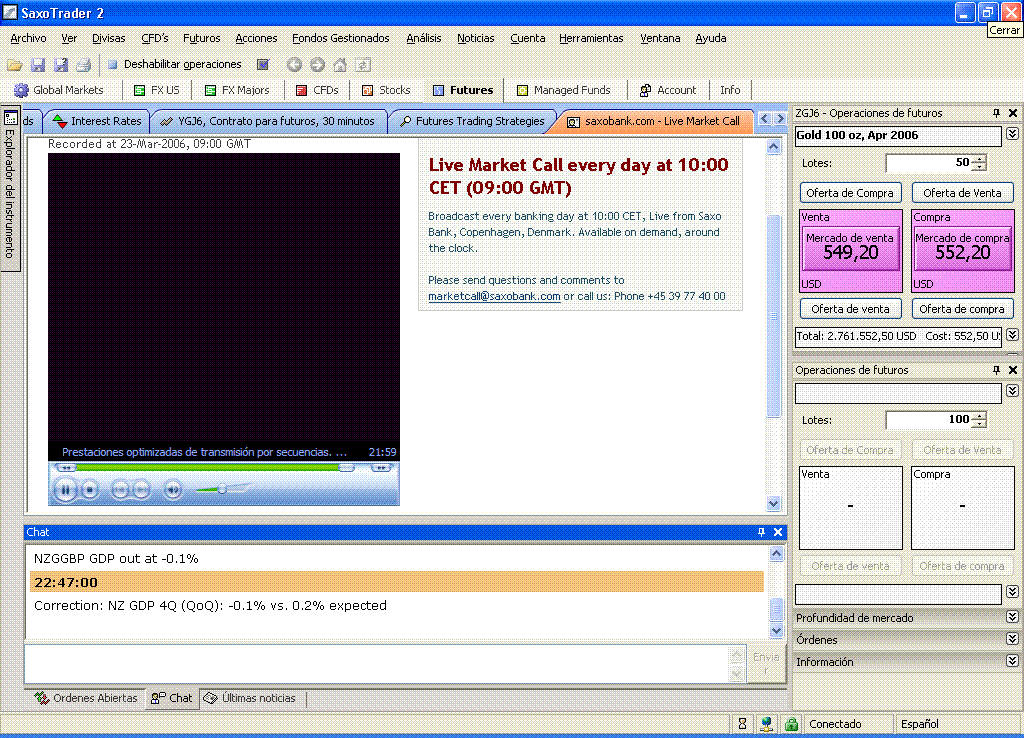Expand the Información section
1024x738 pixels.
(x=1012, y=661)
